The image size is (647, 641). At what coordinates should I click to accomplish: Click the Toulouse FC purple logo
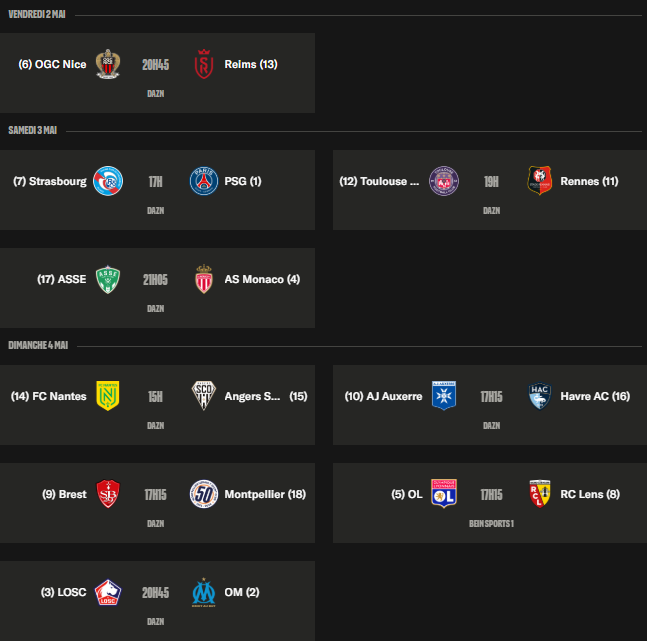pos(444,181)
